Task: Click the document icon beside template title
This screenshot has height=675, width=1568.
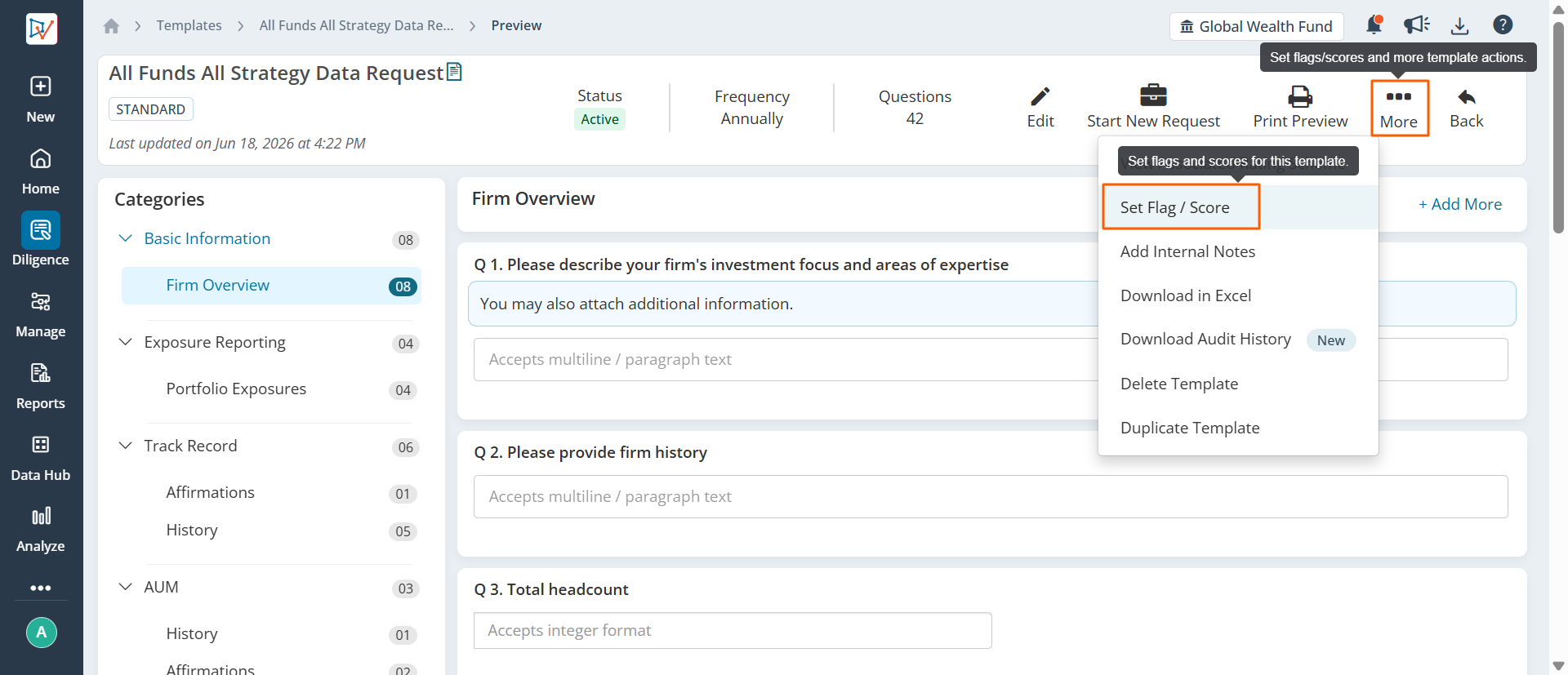Action: (x=455, y=72)
